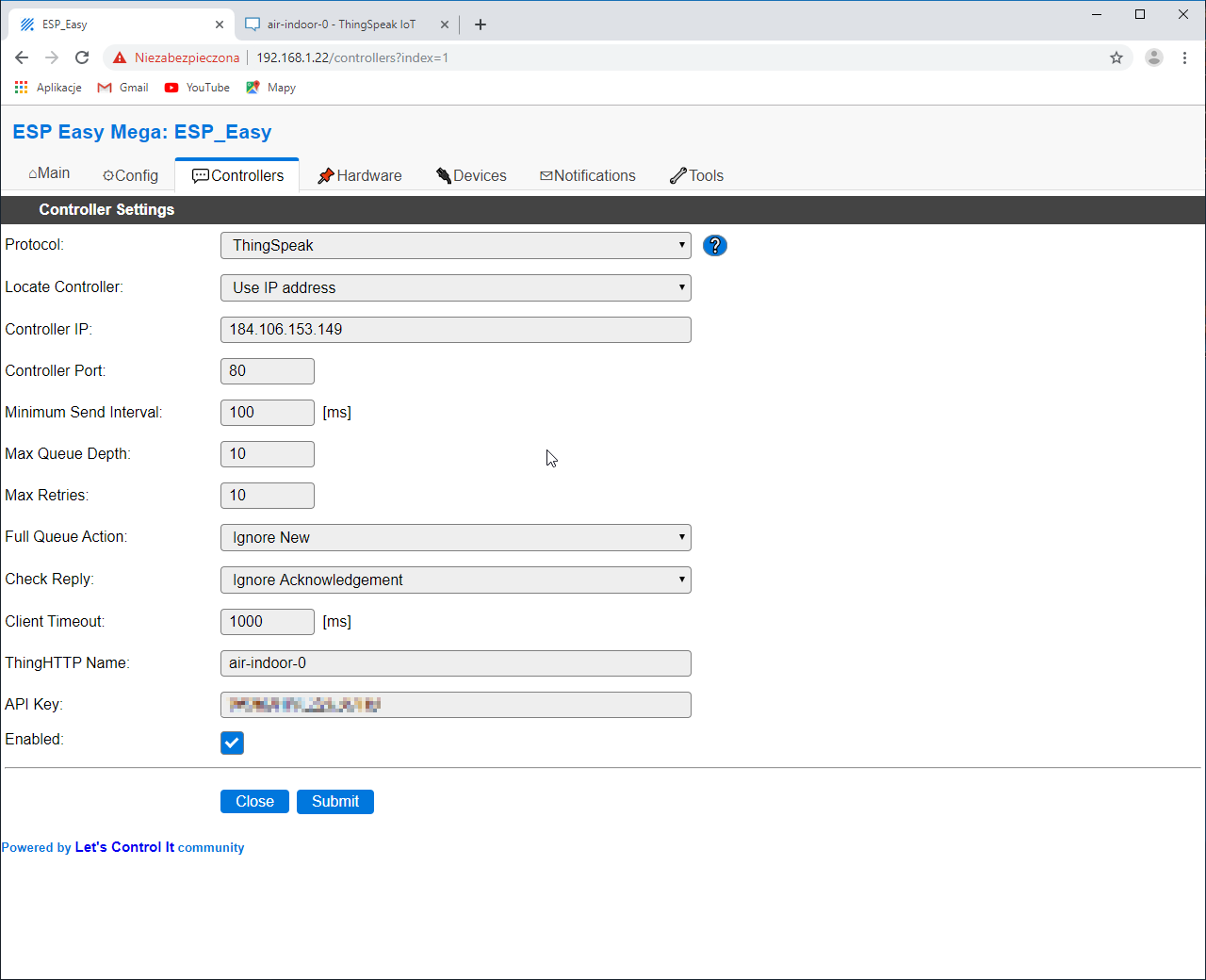Minimize the Chrome window
Screen dimensions: 1206x980
(x=1097, y=14)
